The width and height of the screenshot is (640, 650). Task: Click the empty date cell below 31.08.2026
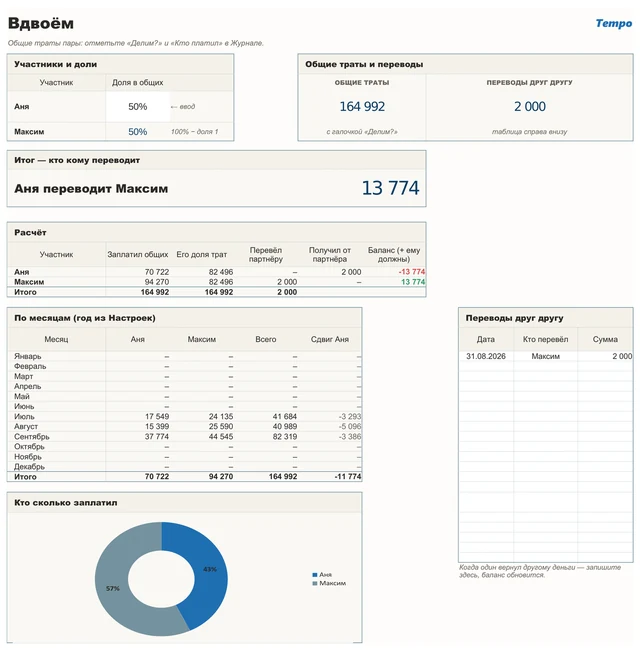486,366
